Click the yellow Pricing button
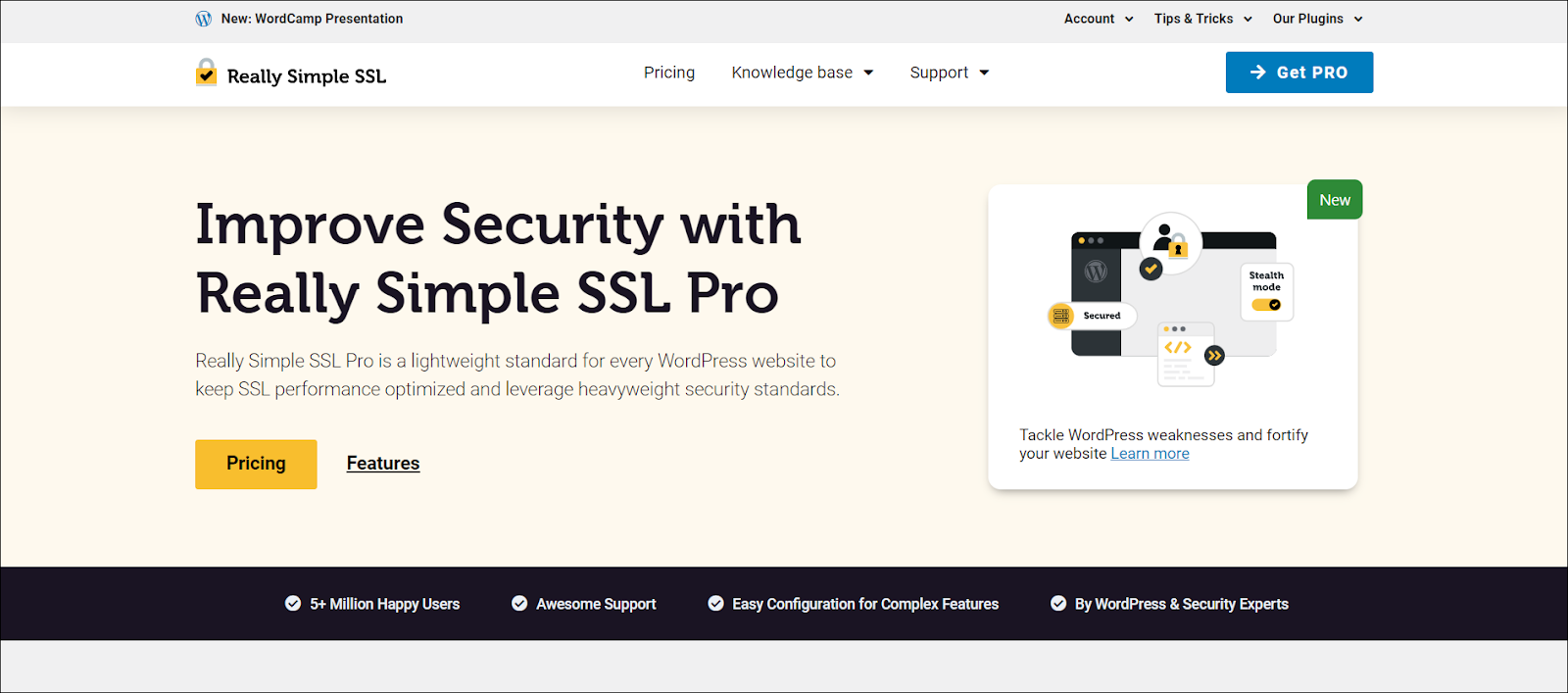The width and height of the screenshot is (1568, 693). (256, 464)
